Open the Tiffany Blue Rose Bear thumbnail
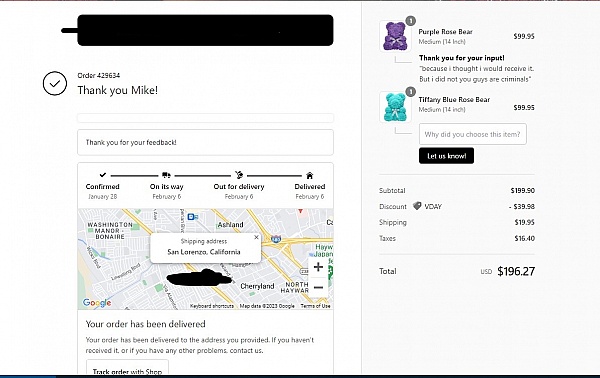600x378 pixels. point(395,107)
